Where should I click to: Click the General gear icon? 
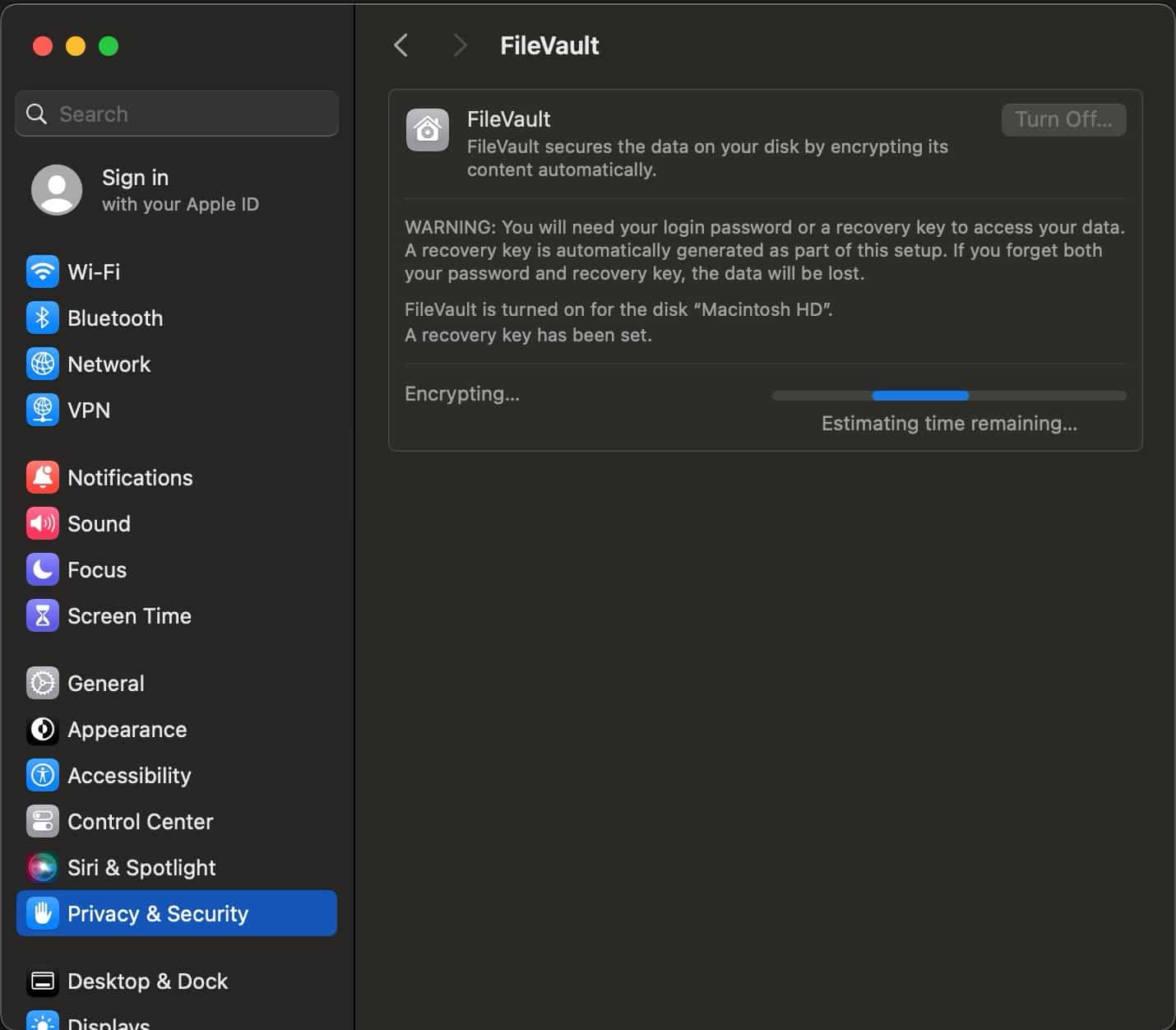point(43,683)
